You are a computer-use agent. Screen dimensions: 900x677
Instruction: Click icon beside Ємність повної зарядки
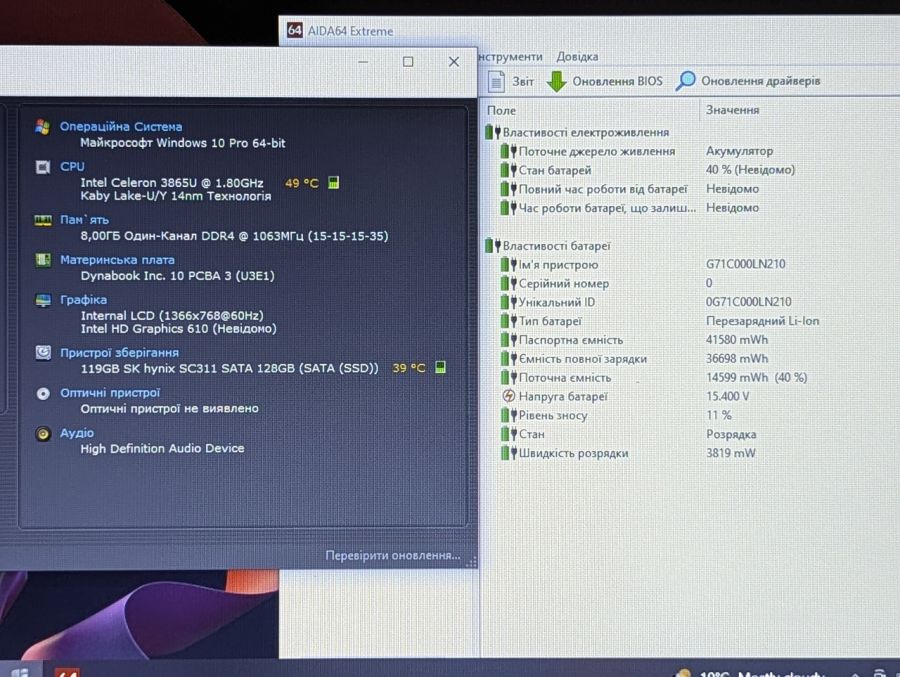(x=508, y=359)
